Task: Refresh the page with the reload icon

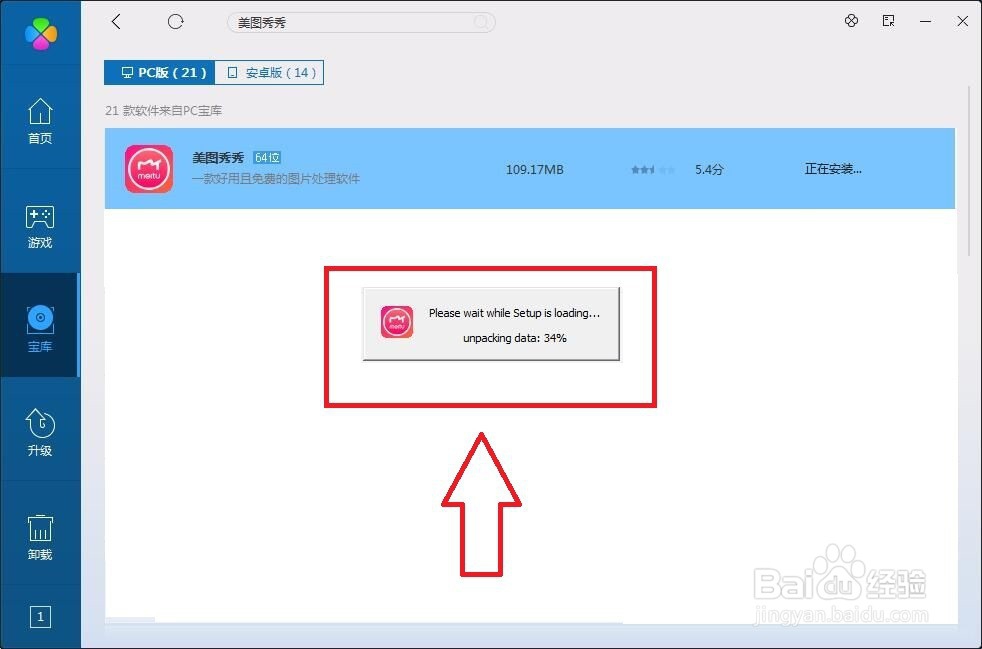Action: pos(175,22)
